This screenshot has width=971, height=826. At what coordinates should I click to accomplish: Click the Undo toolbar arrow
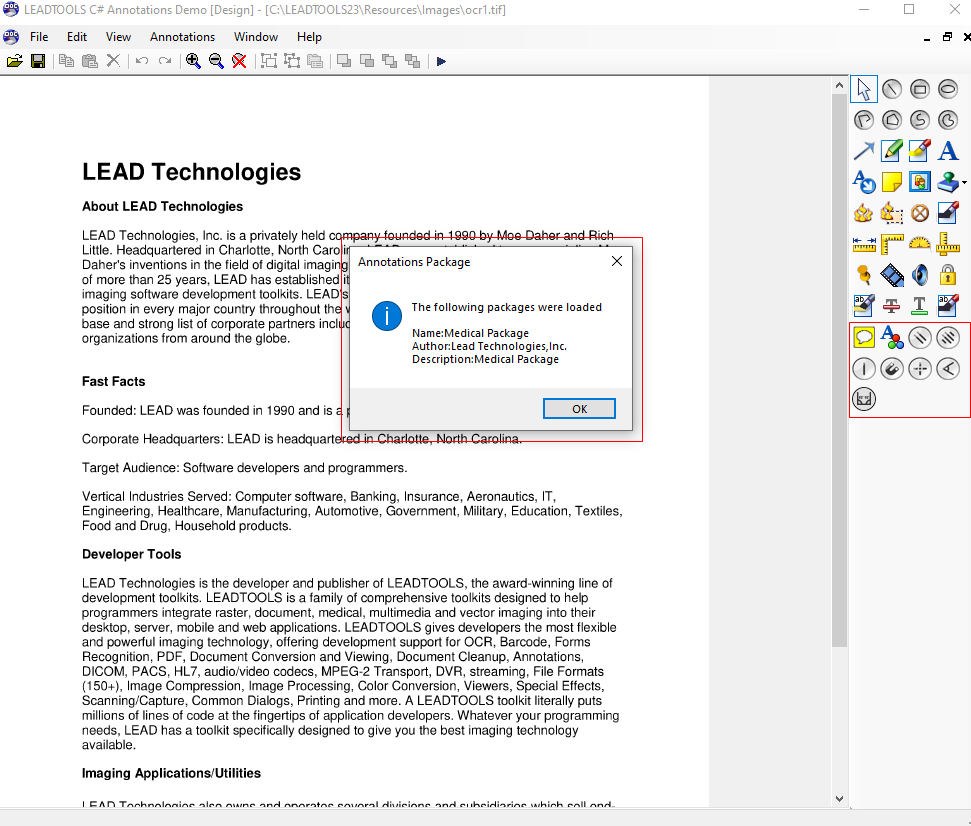tap(142, 61)
